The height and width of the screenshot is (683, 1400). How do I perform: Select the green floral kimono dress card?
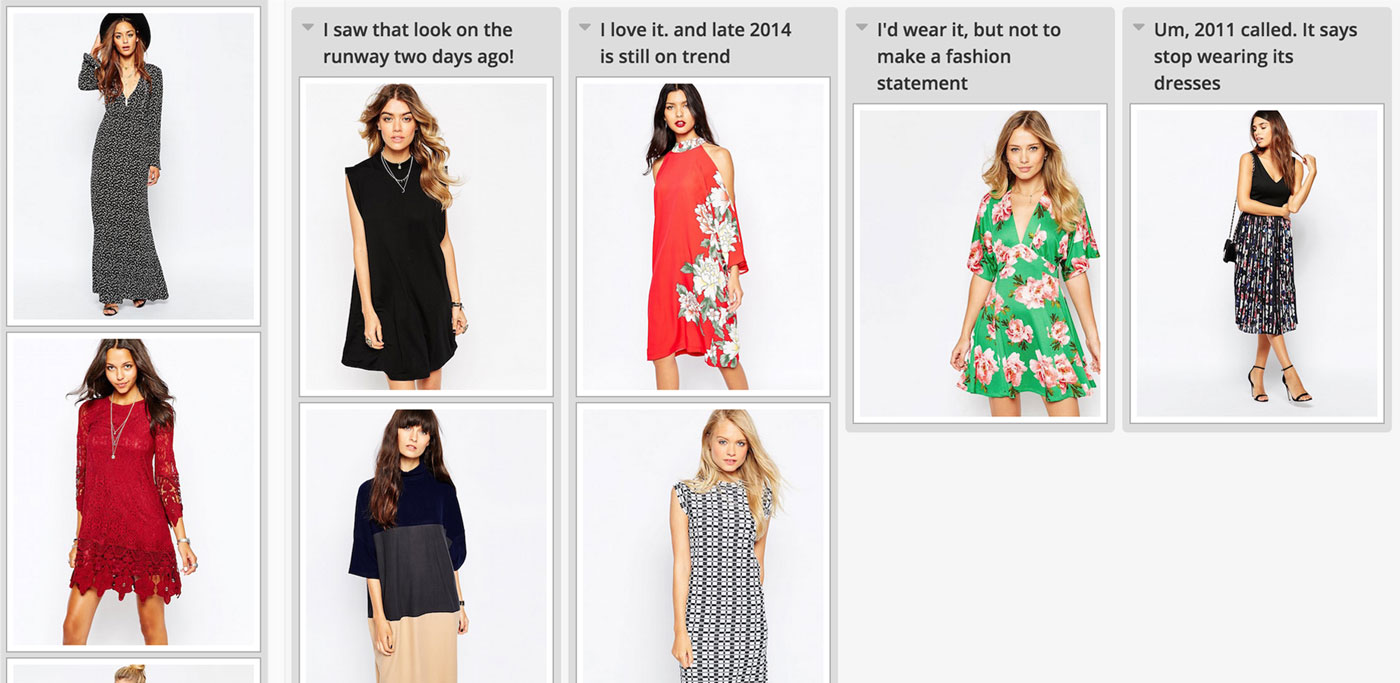(x=980, y=263)
